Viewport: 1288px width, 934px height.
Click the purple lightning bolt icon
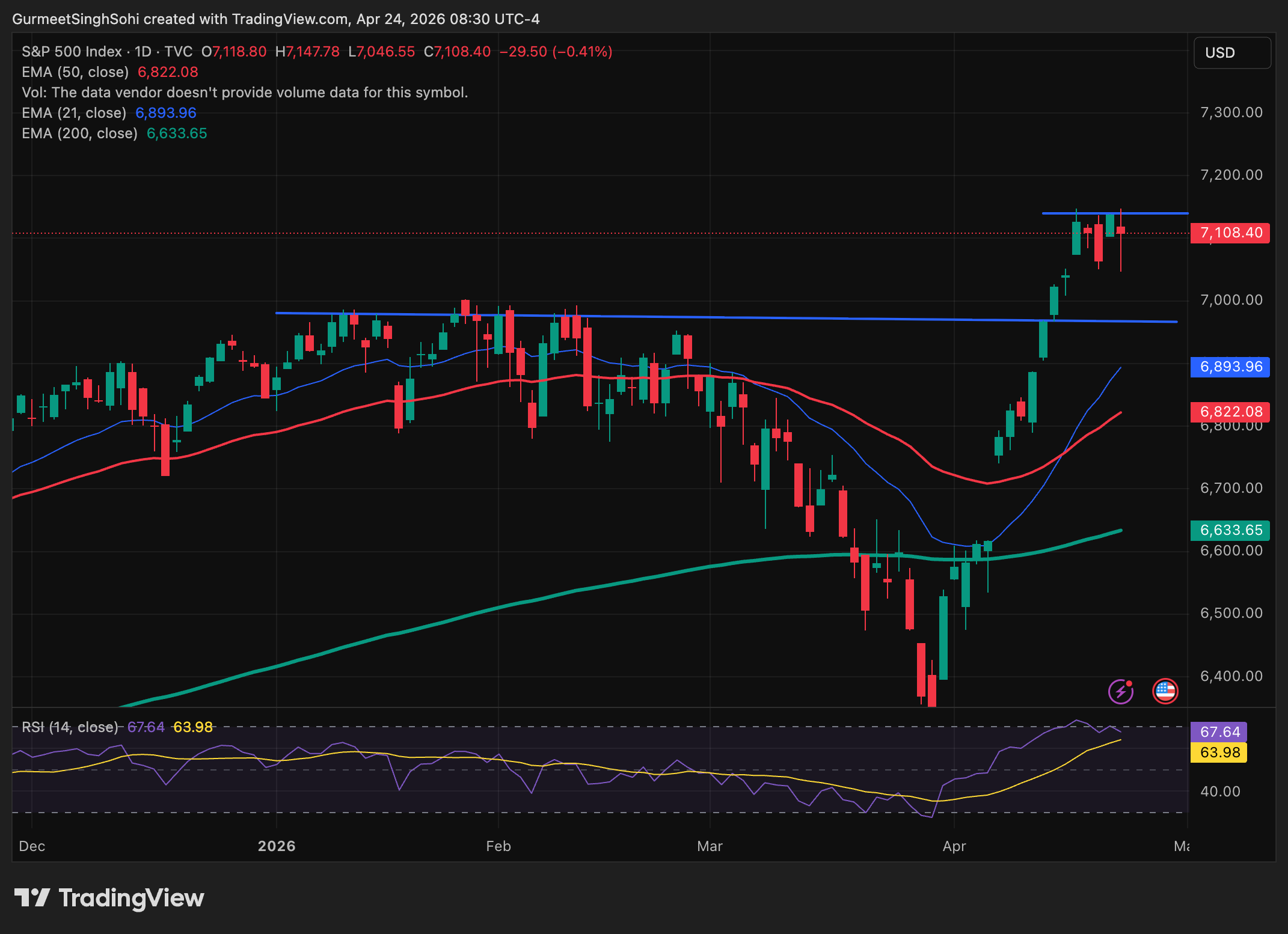pos(1121,691)
